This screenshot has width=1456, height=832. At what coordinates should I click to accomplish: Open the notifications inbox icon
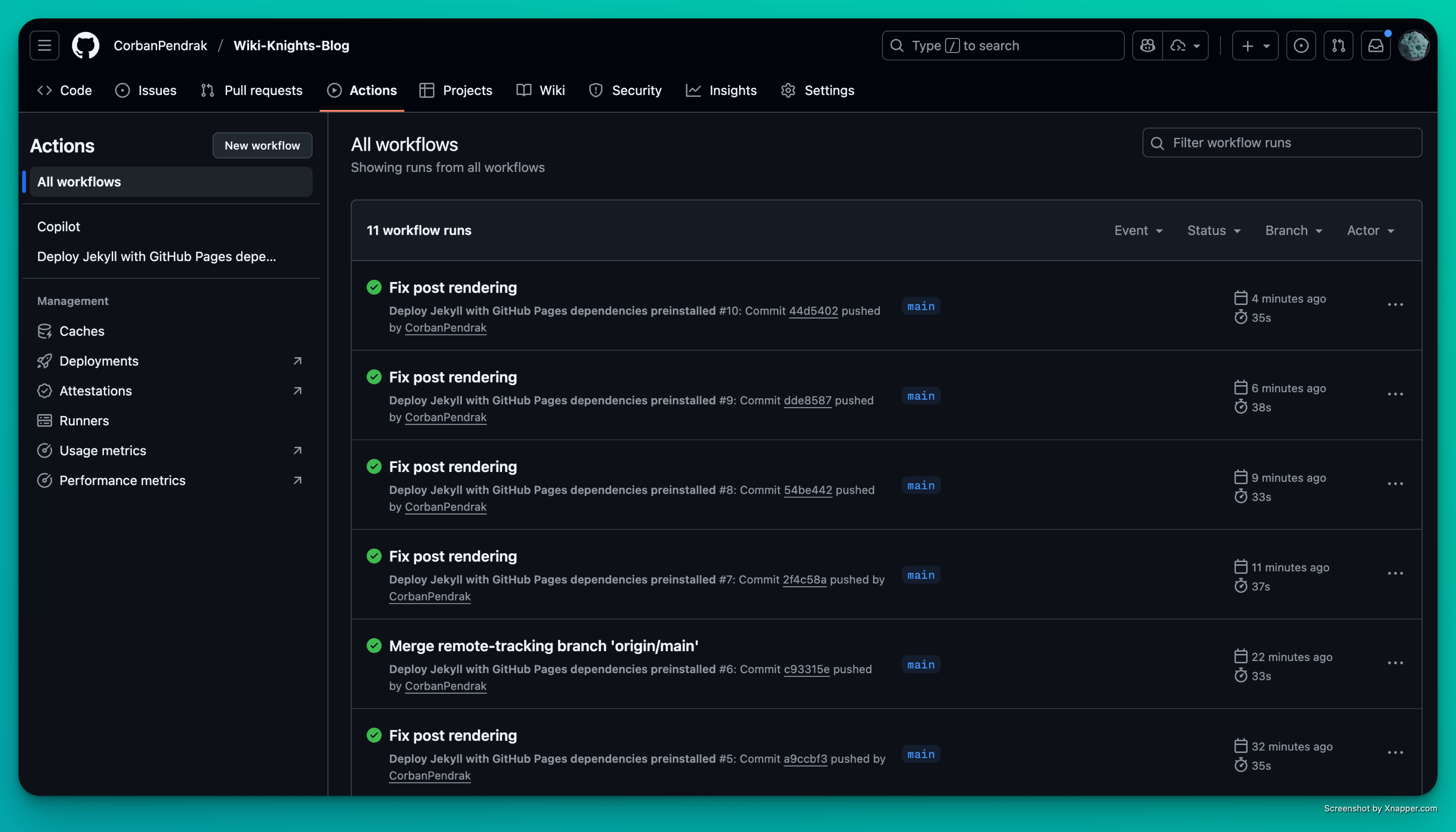[1375, 45]
